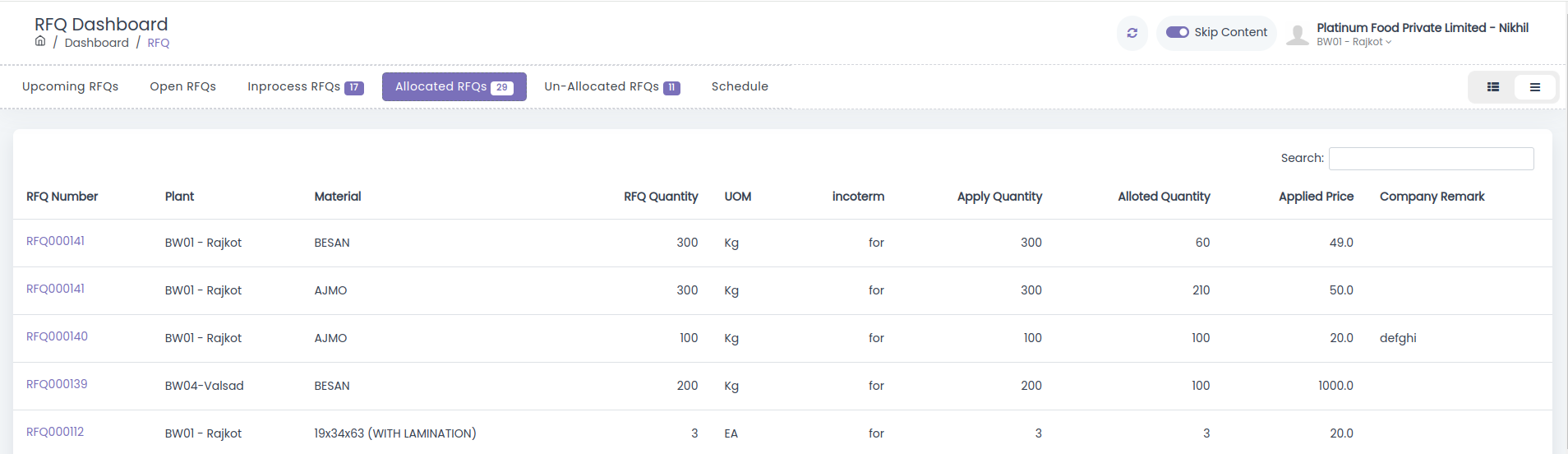Image resolution: width=1568 pixels, height=454 pixels.
Task: Toggle the Skip Content switch
Action: tap(1177, 32)
